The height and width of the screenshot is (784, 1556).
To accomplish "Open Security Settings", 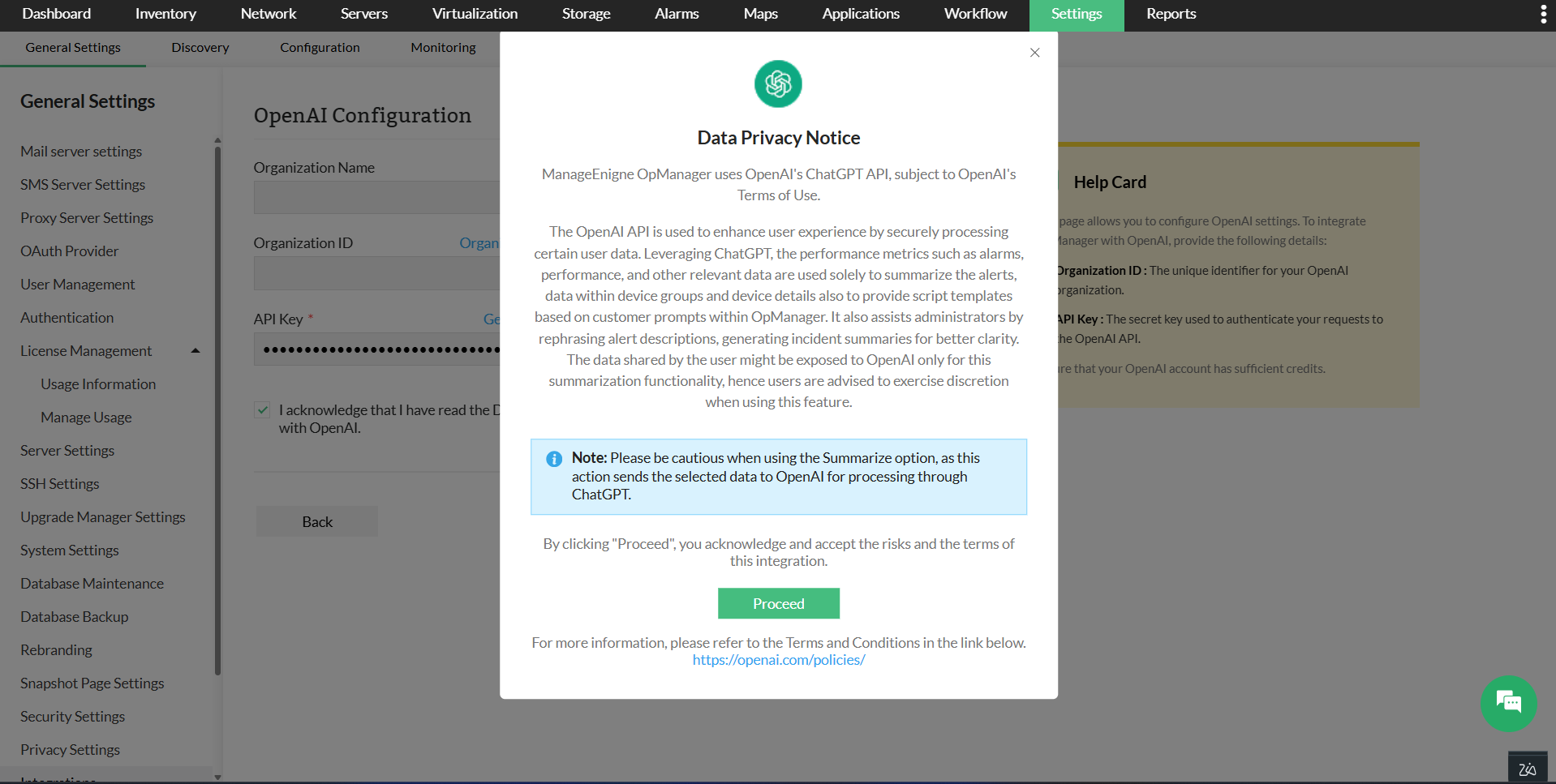I will click(72, 717).
